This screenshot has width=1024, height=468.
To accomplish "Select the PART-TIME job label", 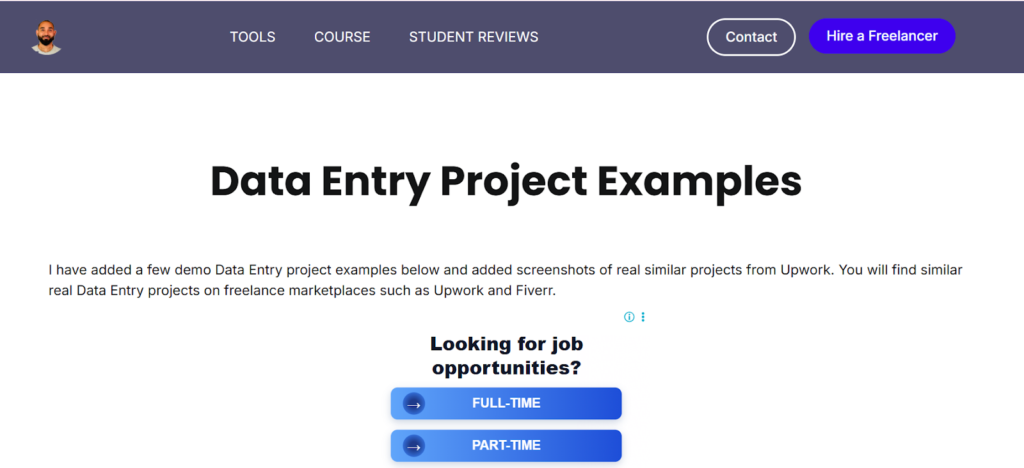I will point(506,446).
